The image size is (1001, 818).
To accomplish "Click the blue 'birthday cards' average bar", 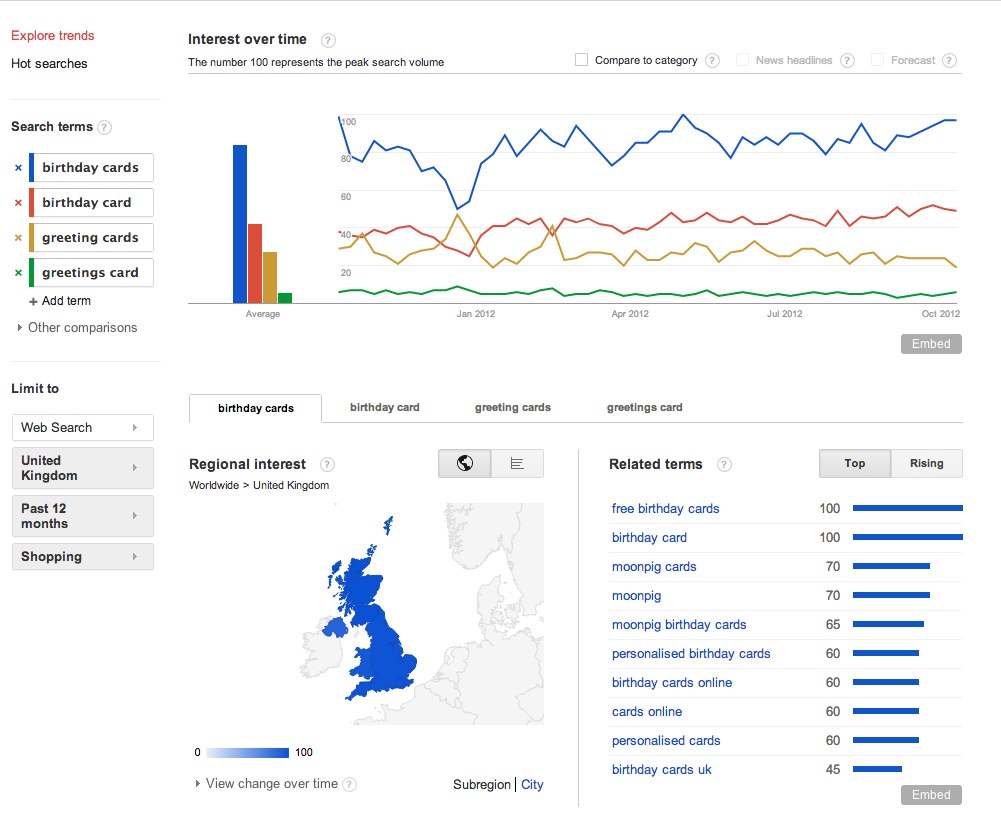I will [x=240, y=224].
